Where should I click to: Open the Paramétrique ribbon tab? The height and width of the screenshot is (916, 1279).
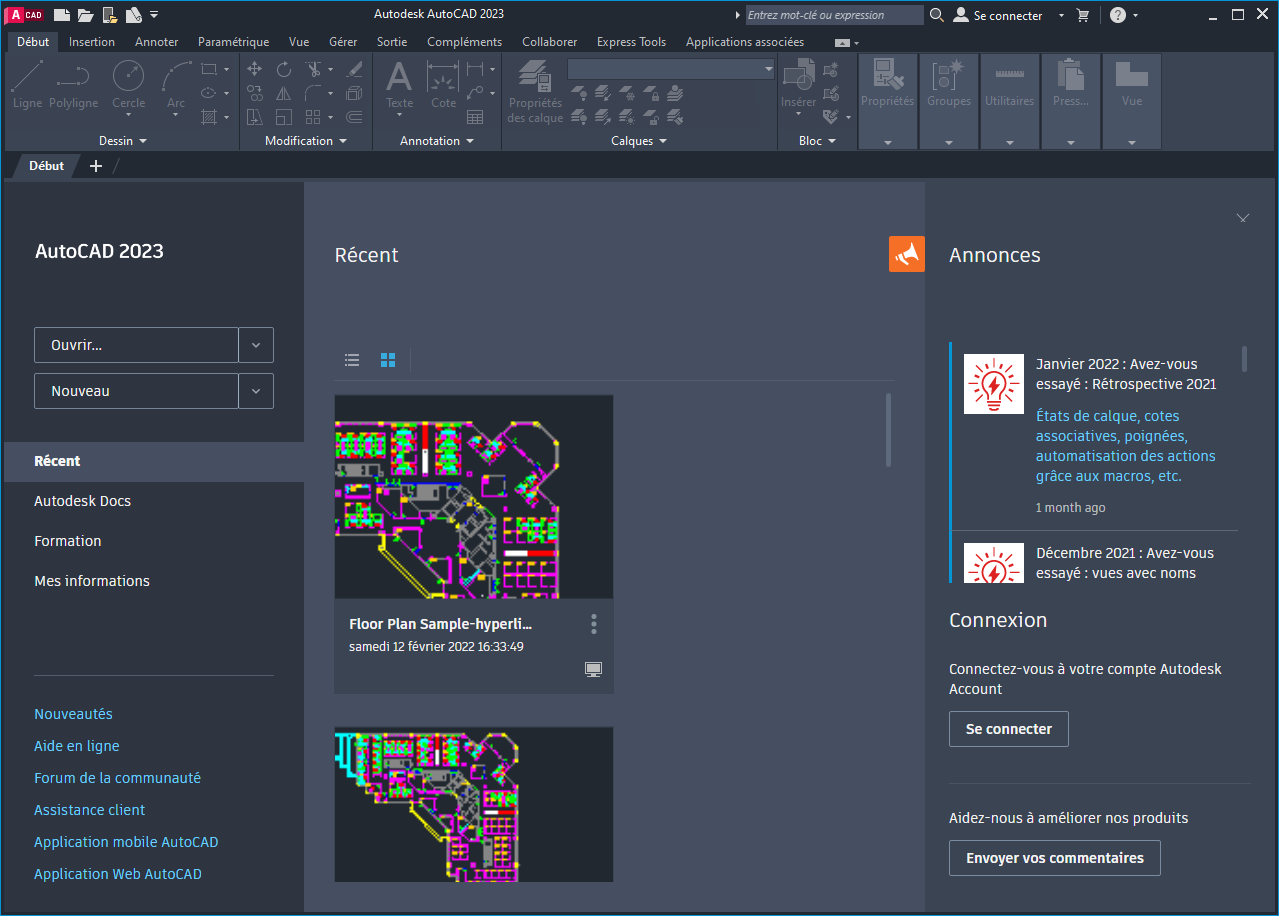coord(233,42)
